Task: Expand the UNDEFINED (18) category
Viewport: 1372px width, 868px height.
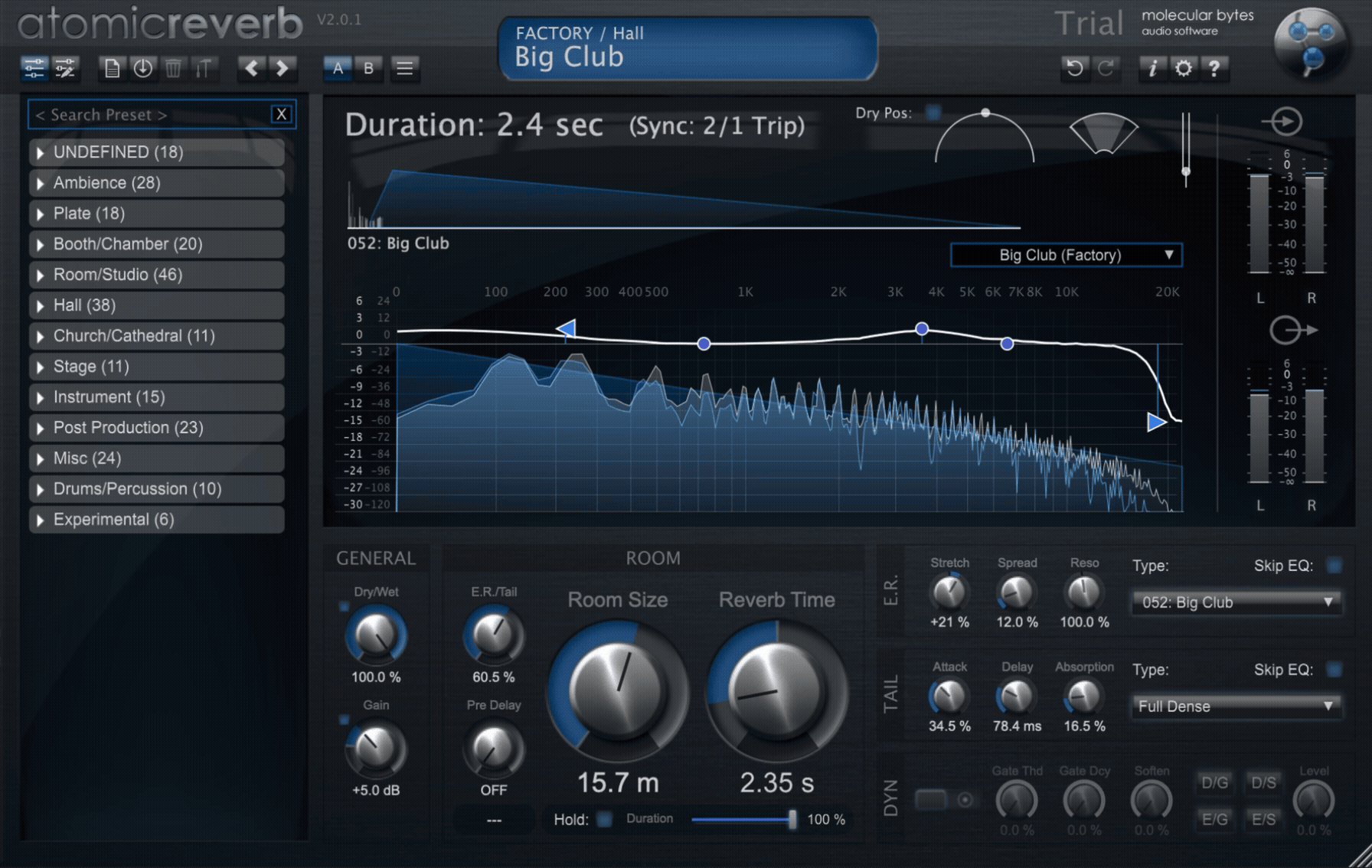Action: (157, 152)
